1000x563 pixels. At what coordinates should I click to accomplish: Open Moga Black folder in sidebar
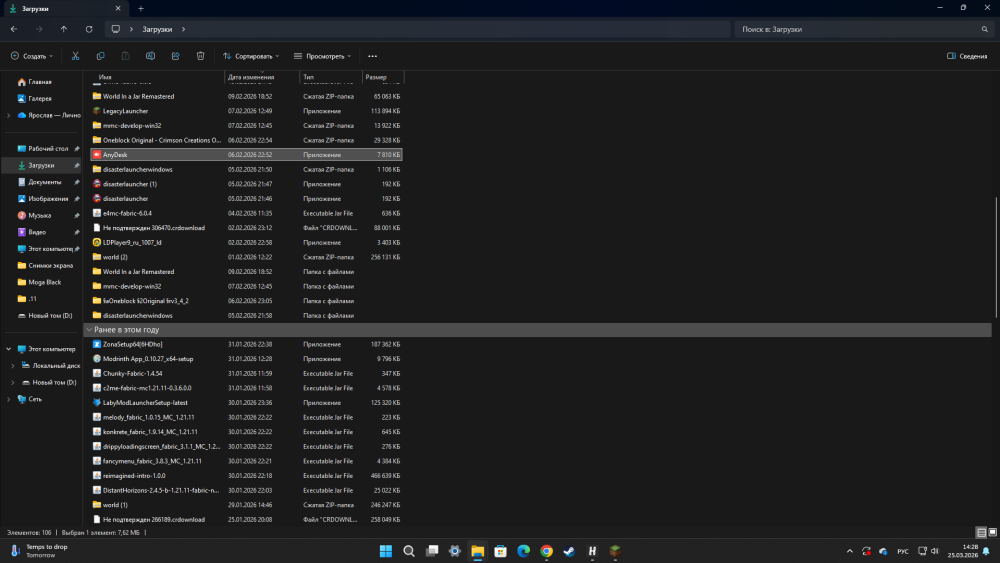pyautogui.click(x=45, y=282)
